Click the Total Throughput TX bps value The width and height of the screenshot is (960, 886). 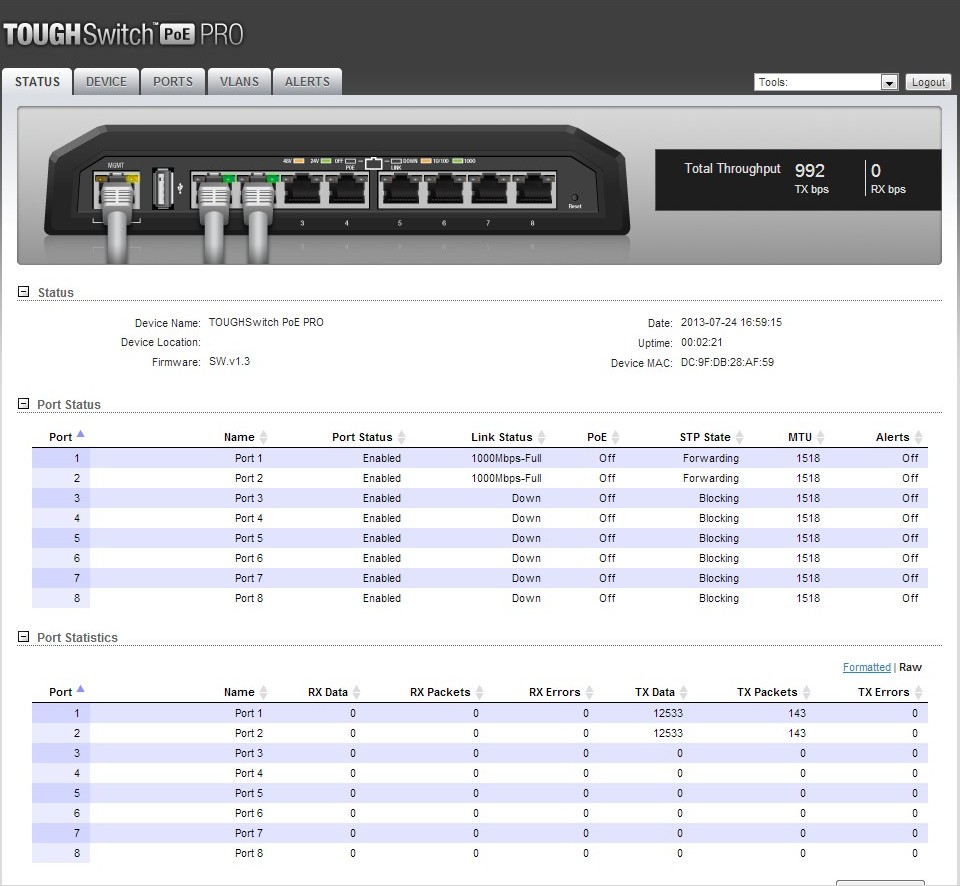[809, 170]
